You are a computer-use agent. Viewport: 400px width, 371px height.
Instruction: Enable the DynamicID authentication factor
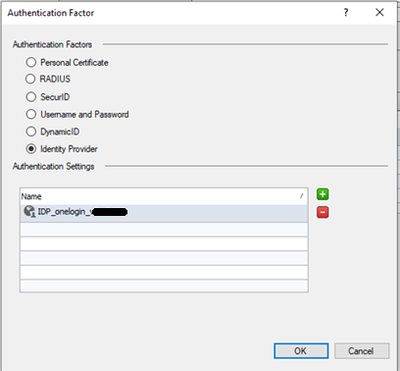tap(31, 131)
